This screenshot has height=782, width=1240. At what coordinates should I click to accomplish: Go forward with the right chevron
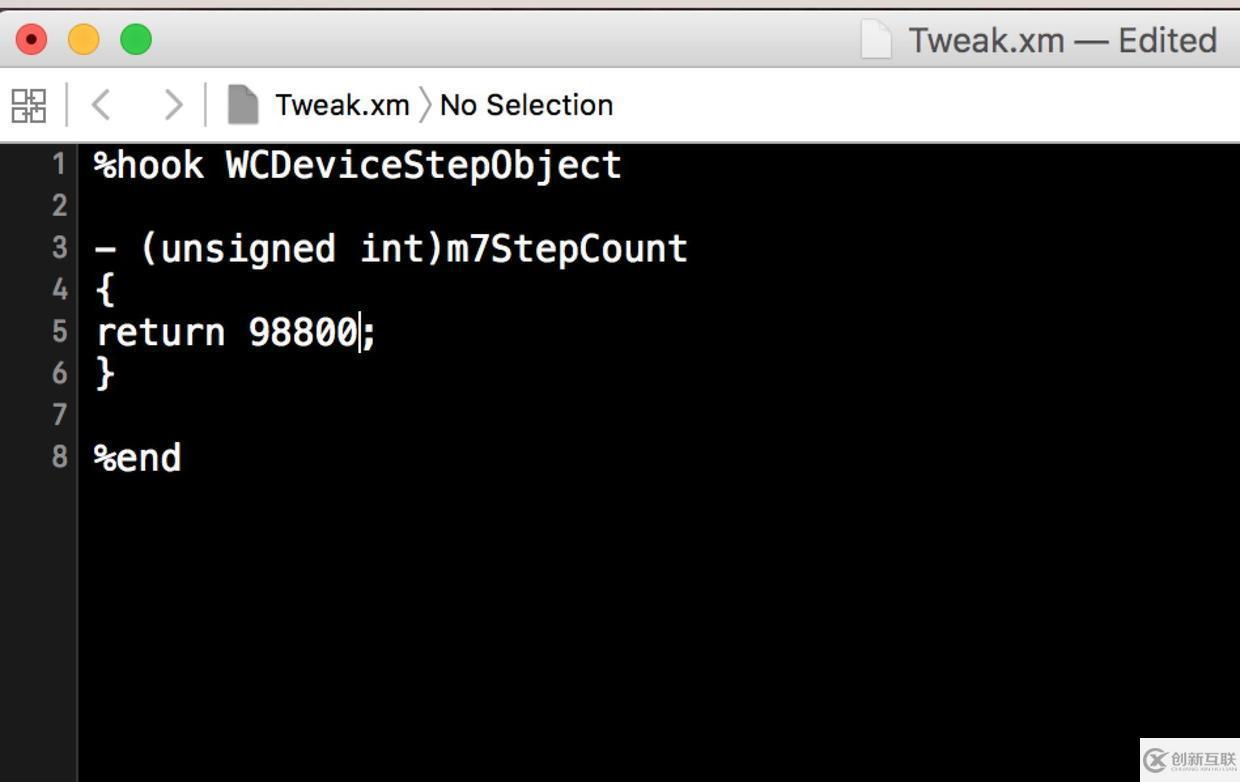pos(174,105)
